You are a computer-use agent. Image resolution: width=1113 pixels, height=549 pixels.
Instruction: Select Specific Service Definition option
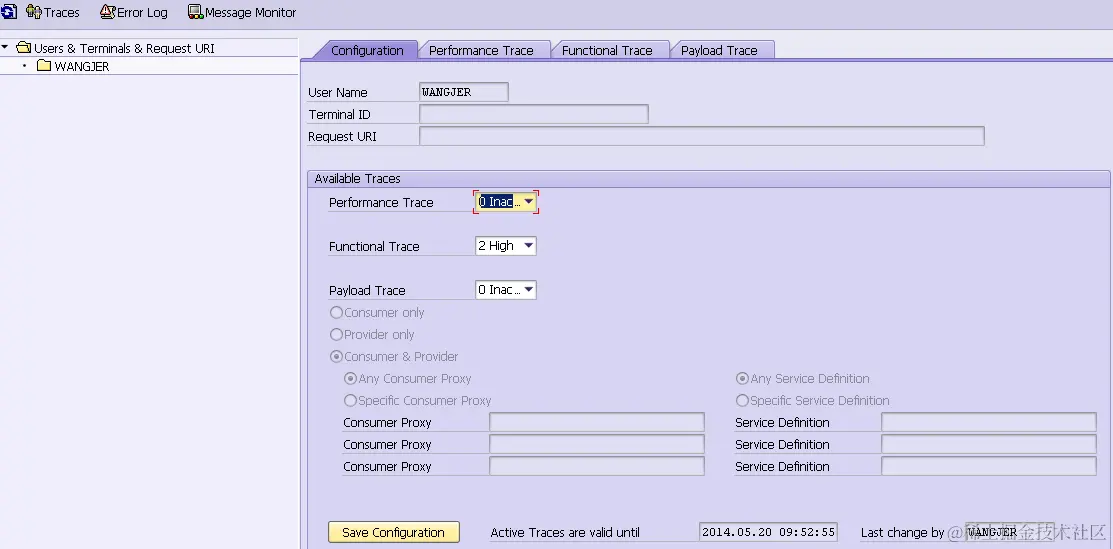(742, 401)
